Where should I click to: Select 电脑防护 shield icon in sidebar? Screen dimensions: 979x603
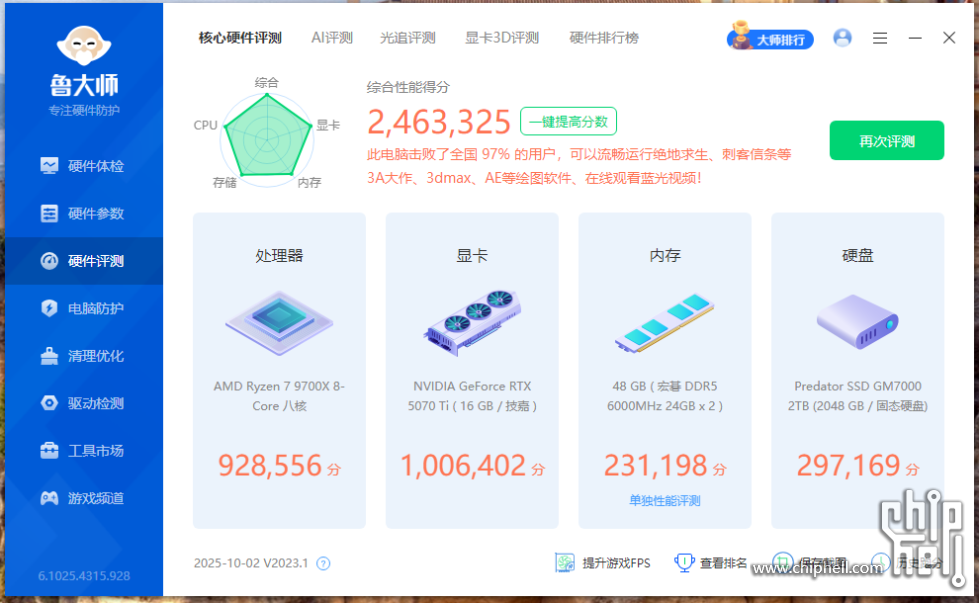[49, 308]
